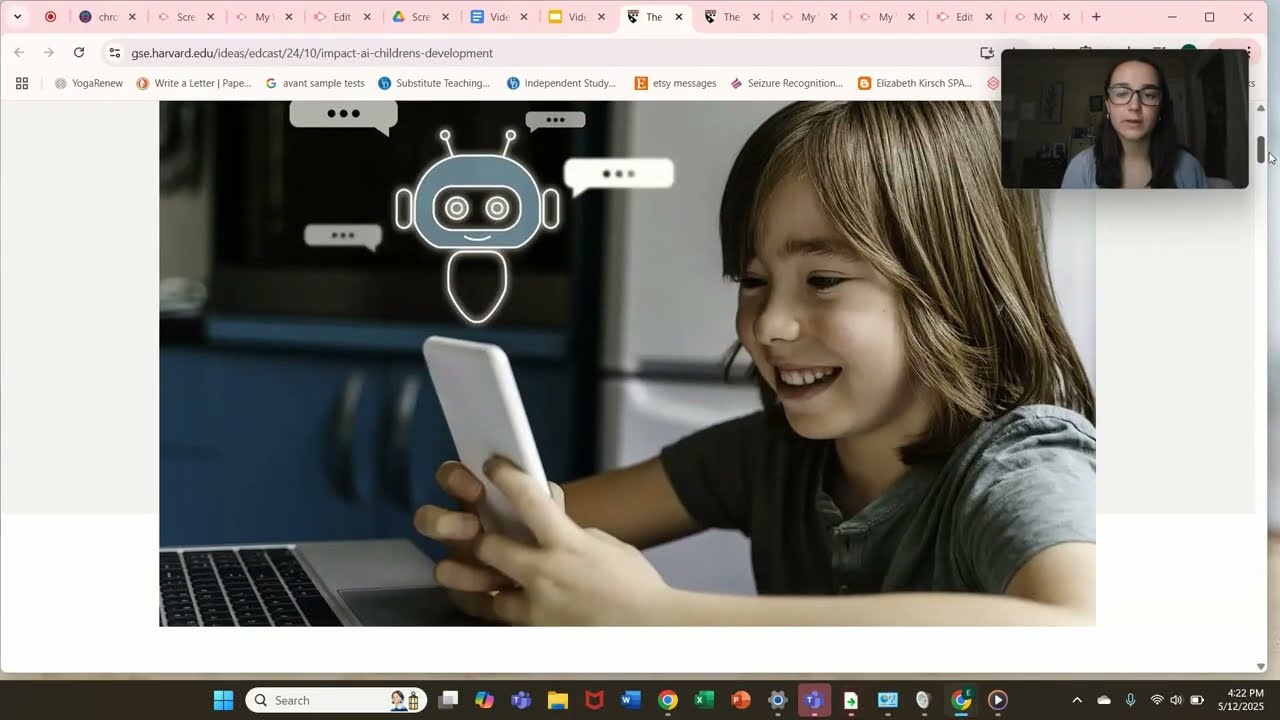
Task: Click the OneDrive cloud tray icon
Action: (1104, 700)
